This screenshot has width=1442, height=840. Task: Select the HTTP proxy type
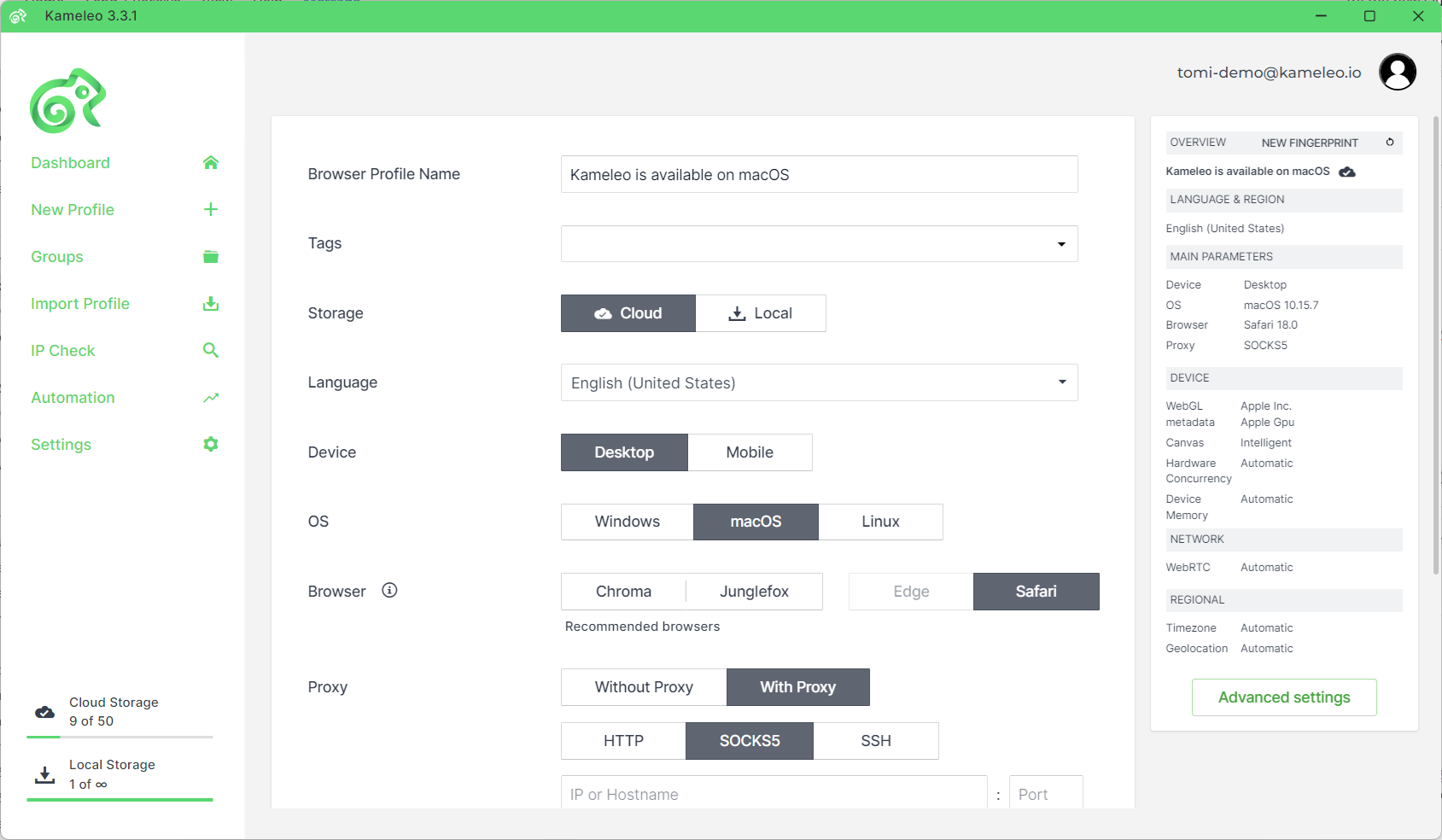pos(622,741)
